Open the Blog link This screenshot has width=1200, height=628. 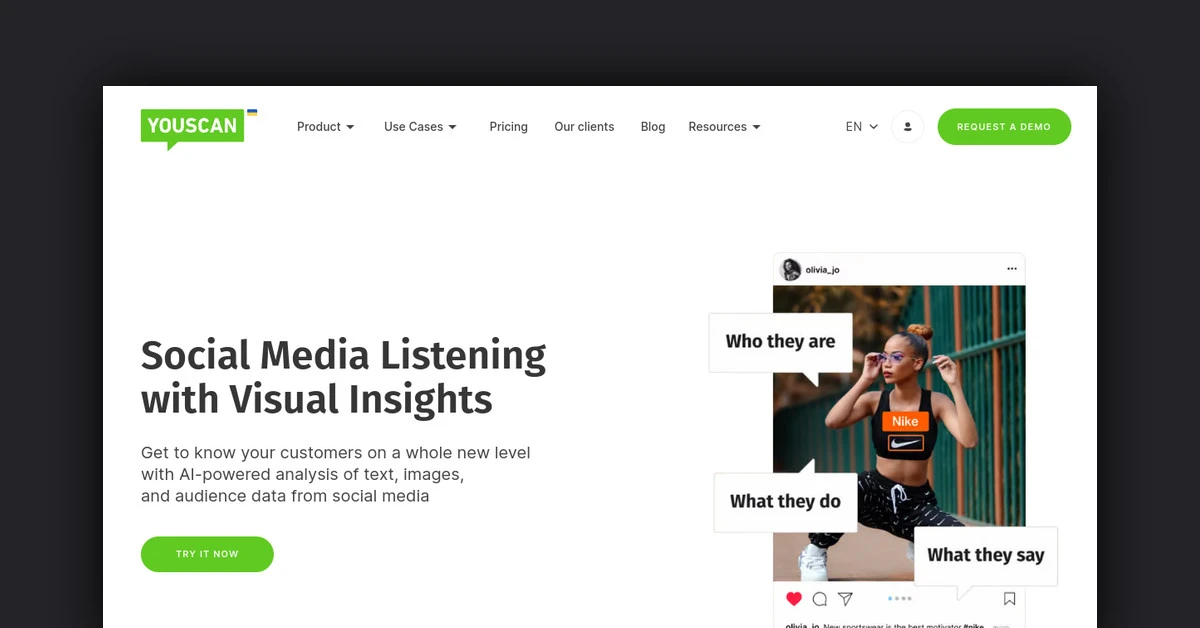pos(653,127)
